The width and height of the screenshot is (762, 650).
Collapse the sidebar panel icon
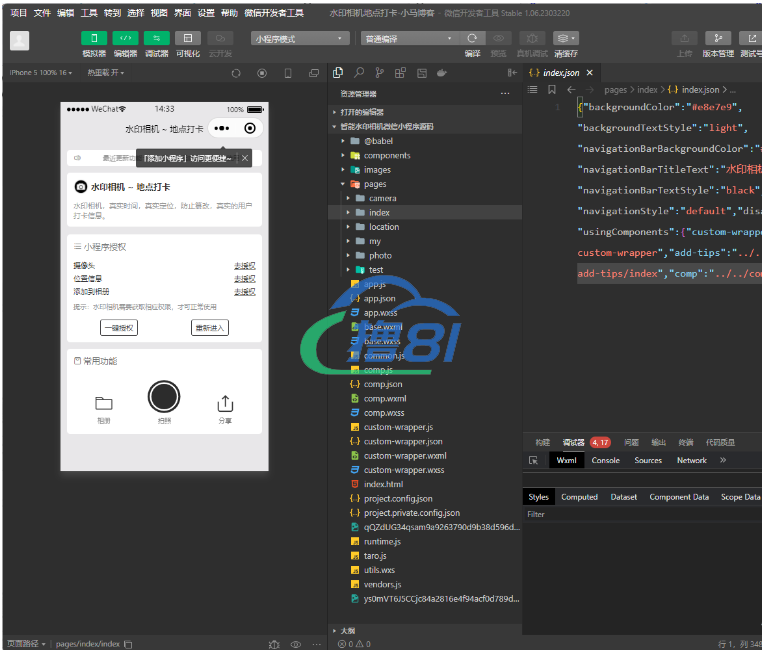pyautogui.click(x=512, y=73)
